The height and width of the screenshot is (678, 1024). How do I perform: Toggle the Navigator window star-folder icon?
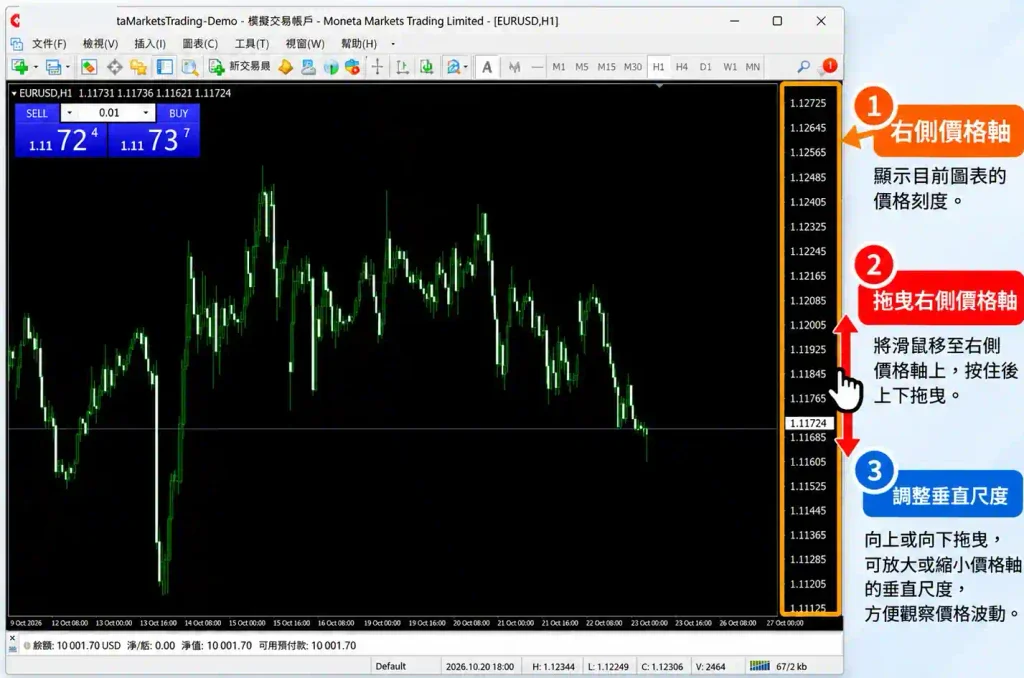tap(138, 67)
